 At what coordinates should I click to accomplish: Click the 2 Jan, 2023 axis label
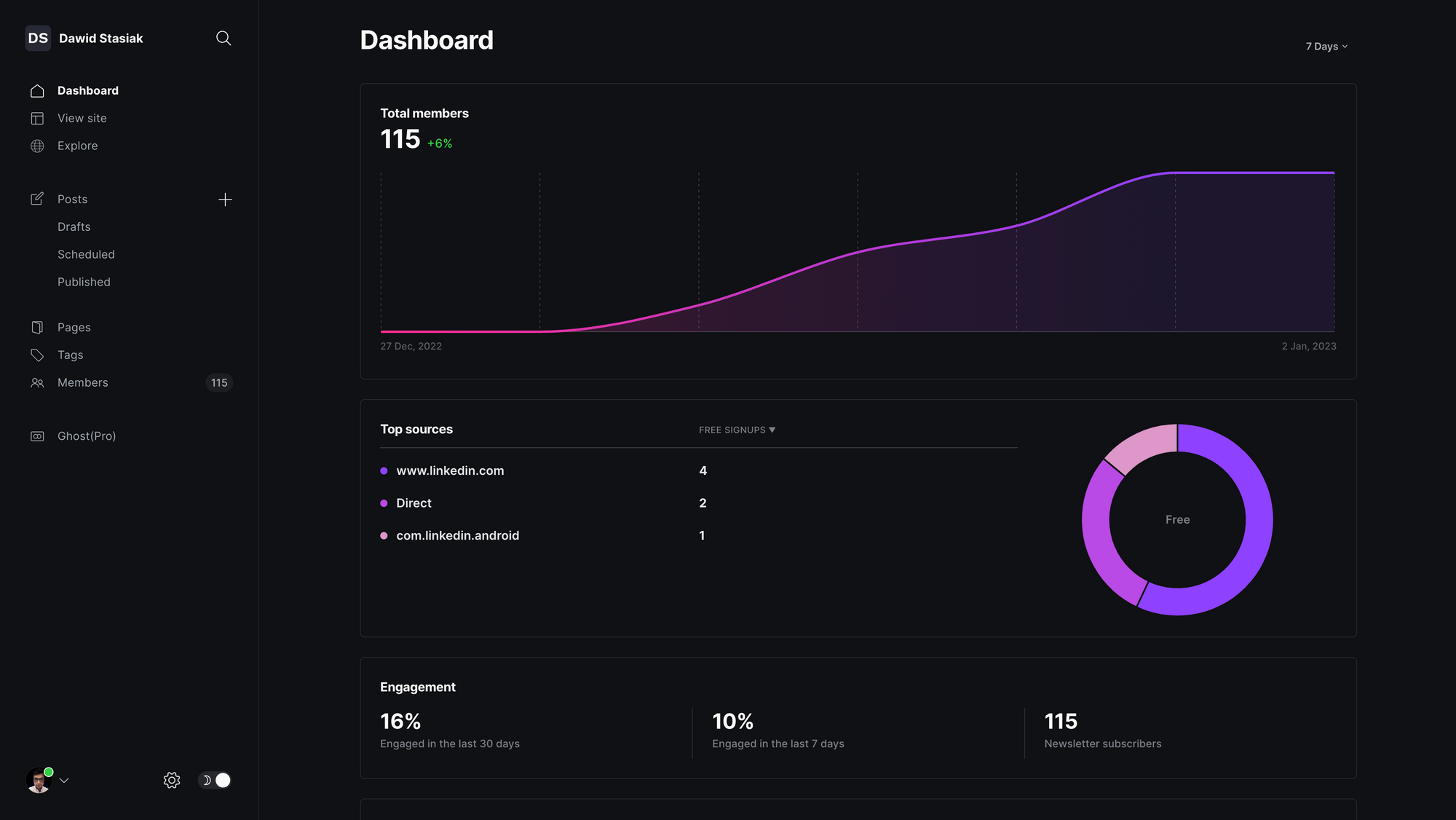click(x=1309, y=347)
